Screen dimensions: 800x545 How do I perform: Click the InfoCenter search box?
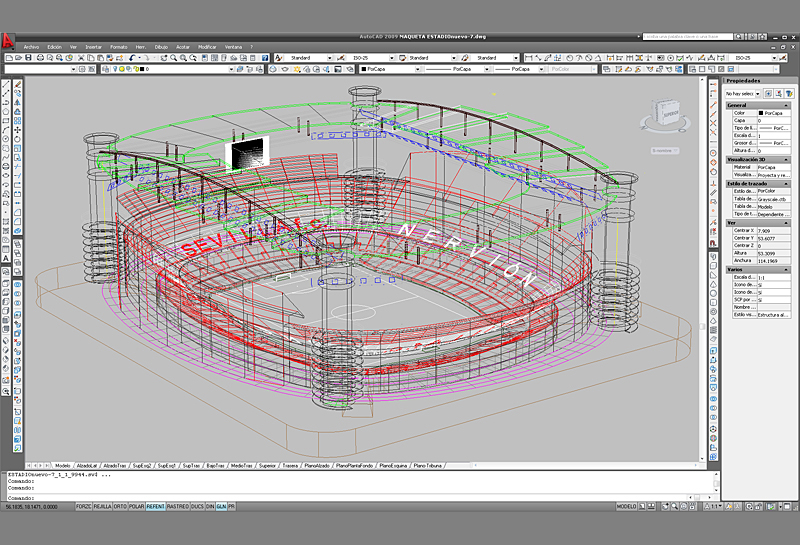(x=688, y=37)
